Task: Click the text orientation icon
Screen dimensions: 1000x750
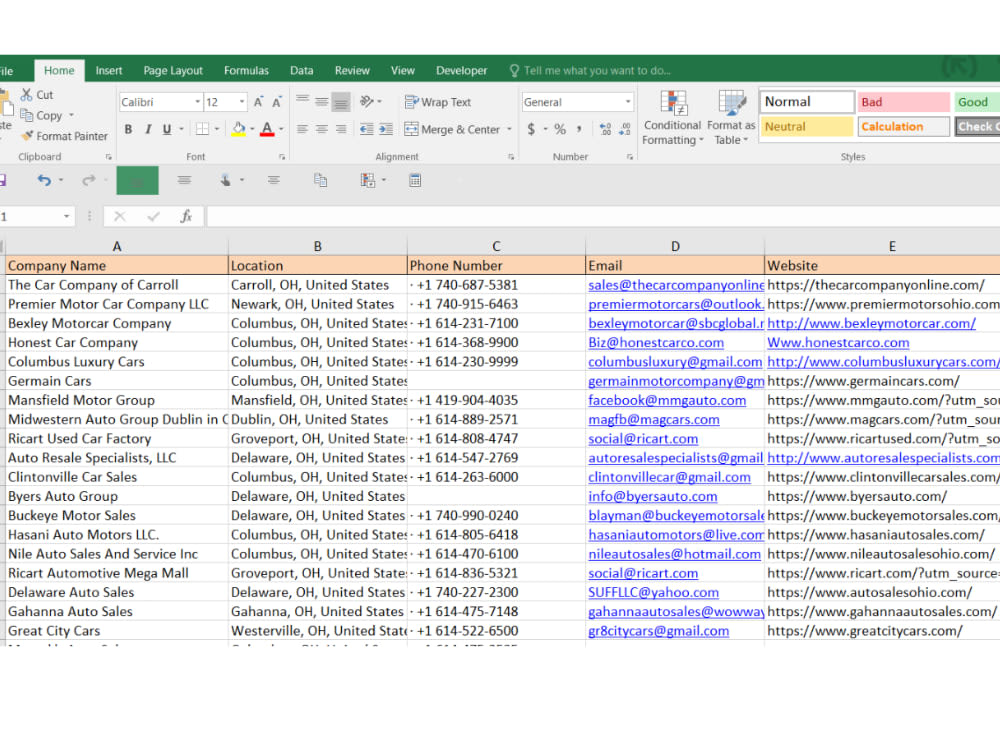Action: pyautogui.click(x=367, y=101)
